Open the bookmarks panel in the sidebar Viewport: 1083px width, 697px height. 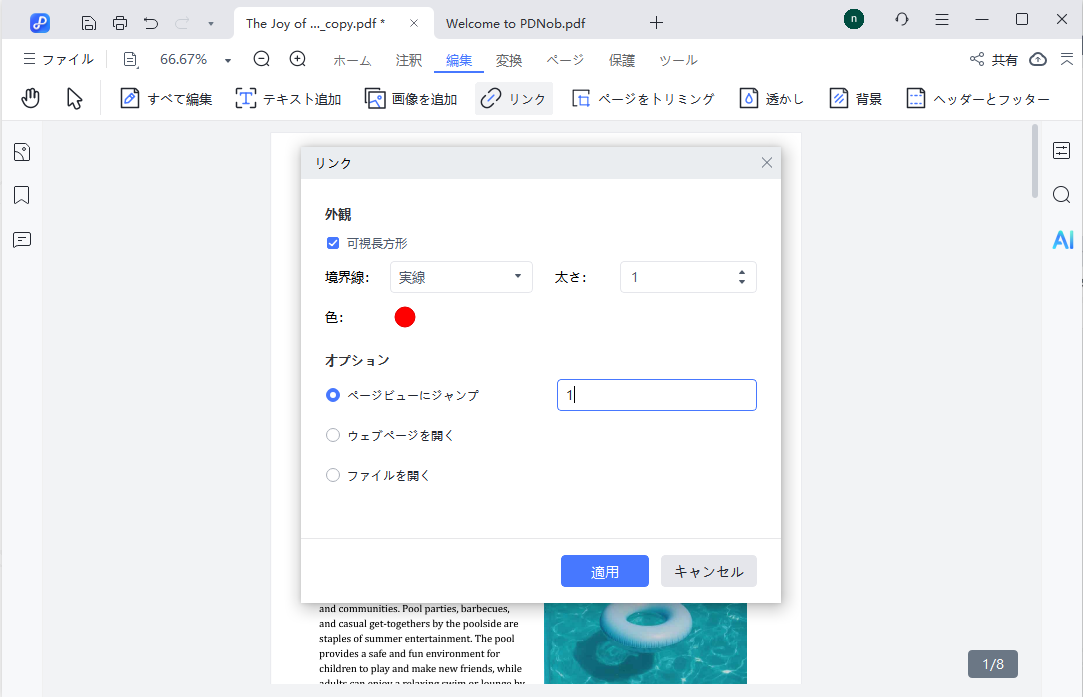(21, 195)
